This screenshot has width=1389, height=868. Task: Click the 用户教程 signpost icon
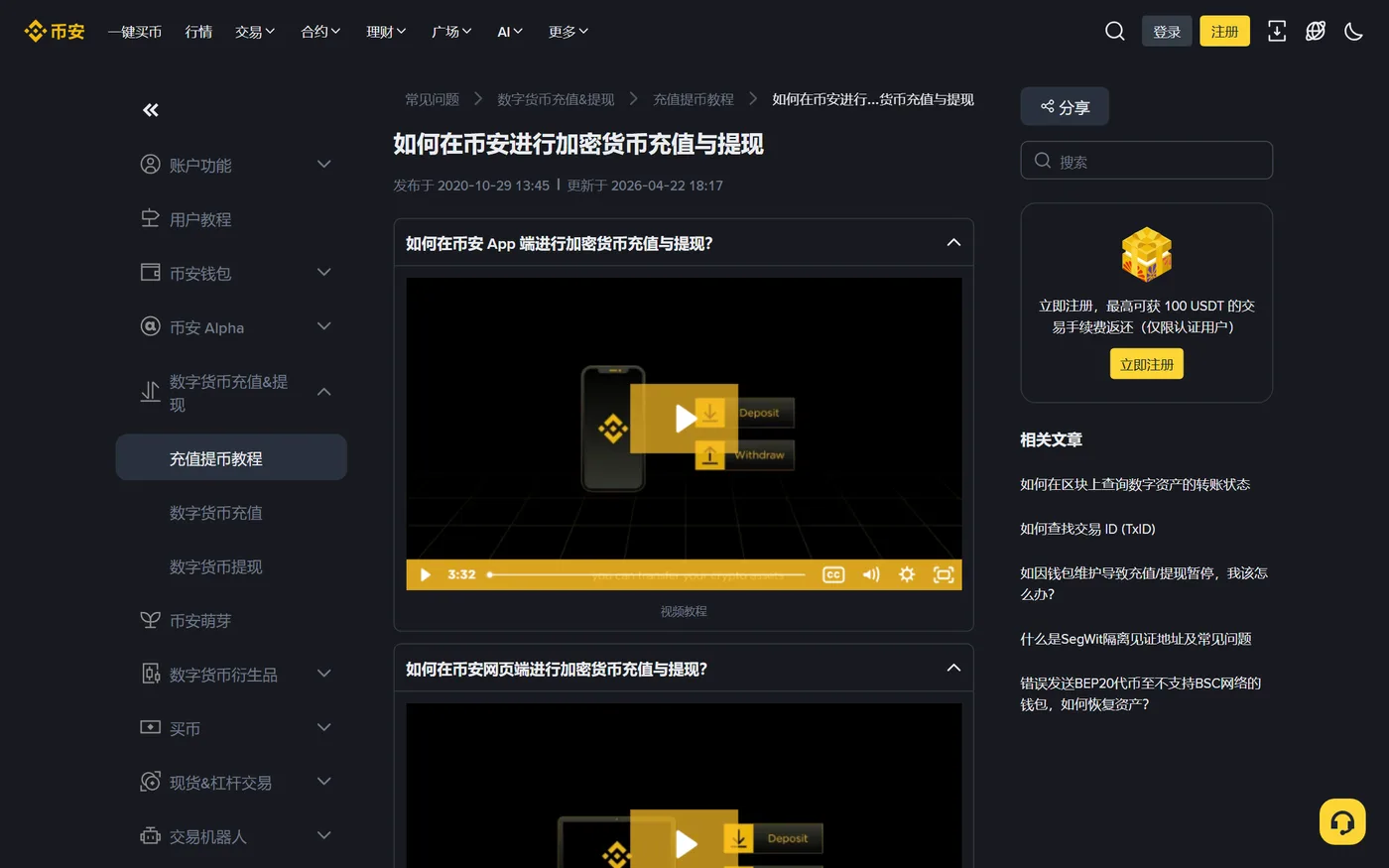pyautogui.click(x=150, y=218)
